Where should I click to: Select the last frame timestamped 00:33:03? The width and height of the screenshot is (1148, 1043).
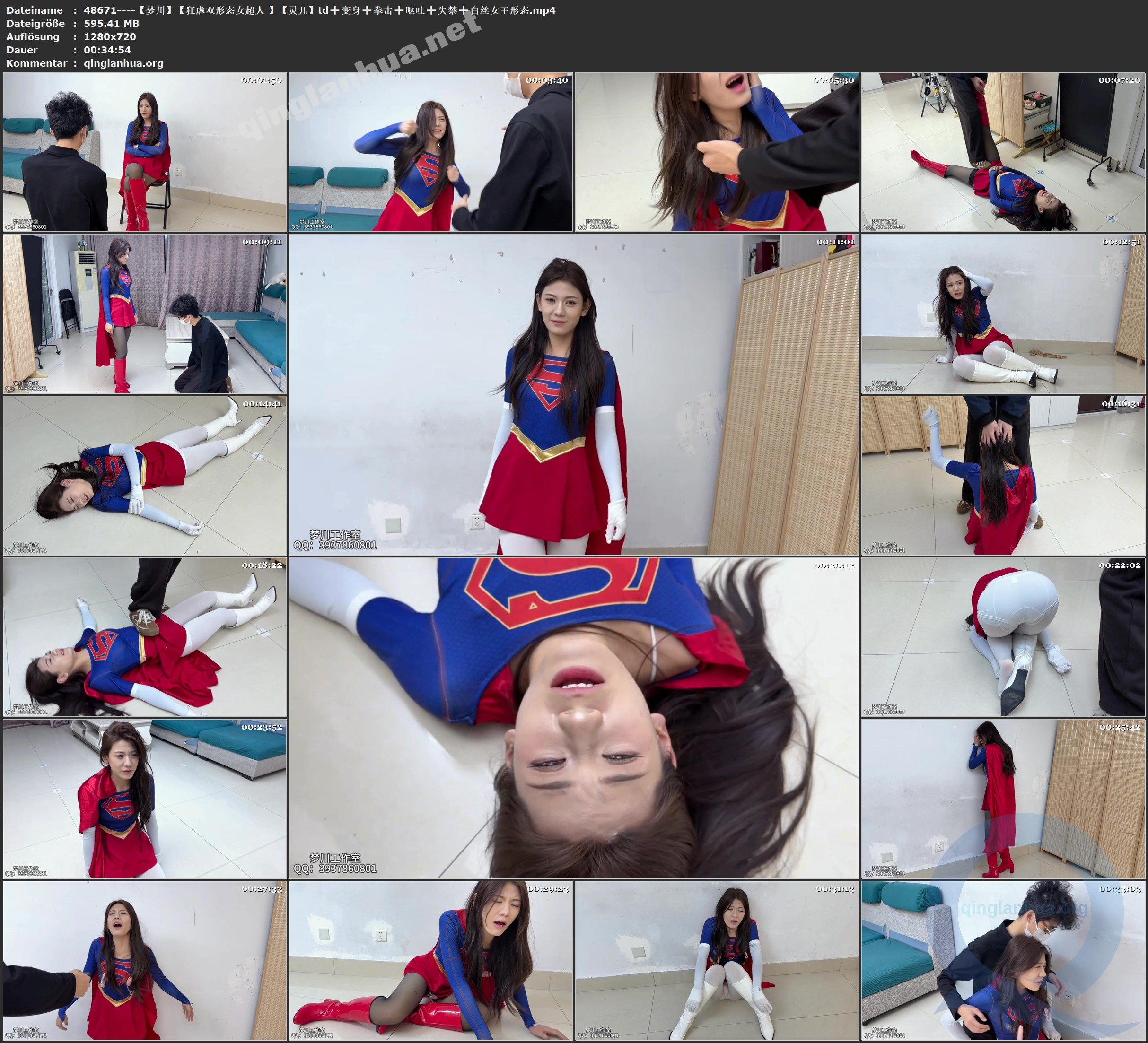tap(1003, 960)
